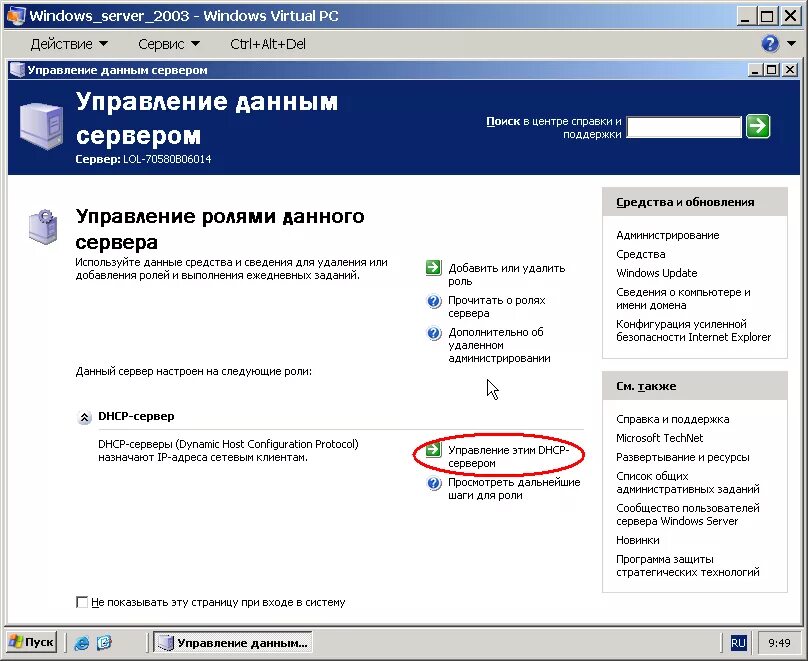
Task: Open Управление этим DHCP-сервером link
Action: tap(509, 456)
